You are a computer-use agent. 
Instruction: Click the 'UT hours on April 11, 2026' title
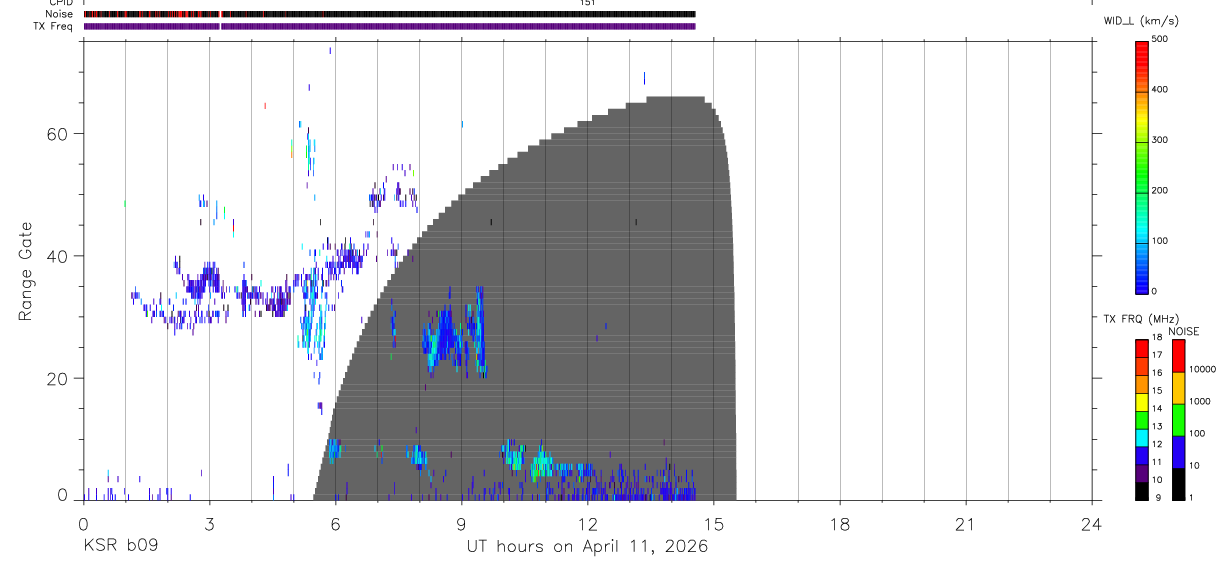point(587,547)
